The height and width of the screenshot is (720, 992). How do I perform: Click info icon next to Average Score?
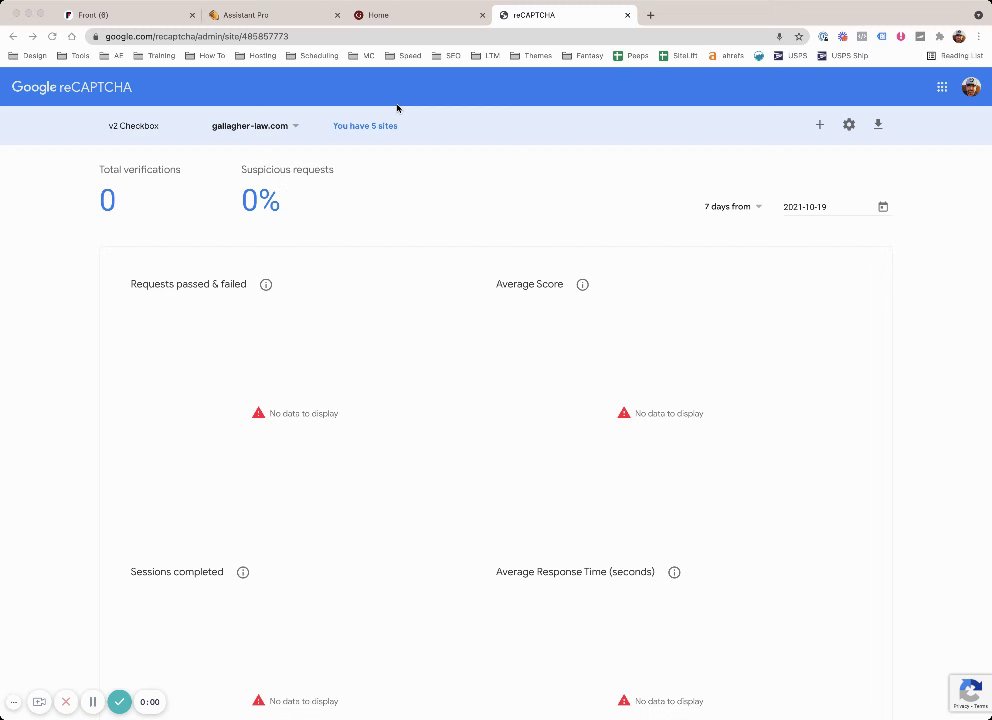click(x=583, y=285)
